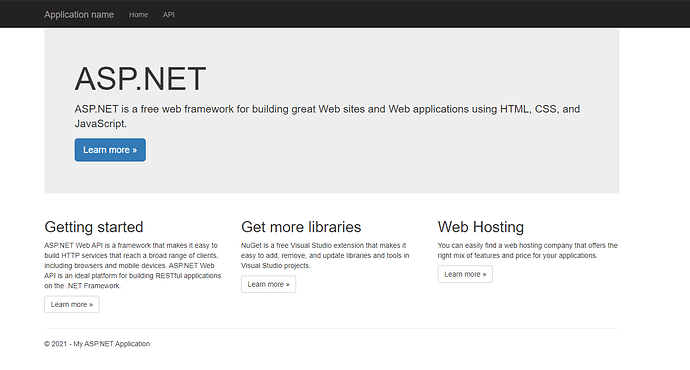Open the Home navigation item
The width and height of the screenshot is (690, 370).
(x=138, y=15)
